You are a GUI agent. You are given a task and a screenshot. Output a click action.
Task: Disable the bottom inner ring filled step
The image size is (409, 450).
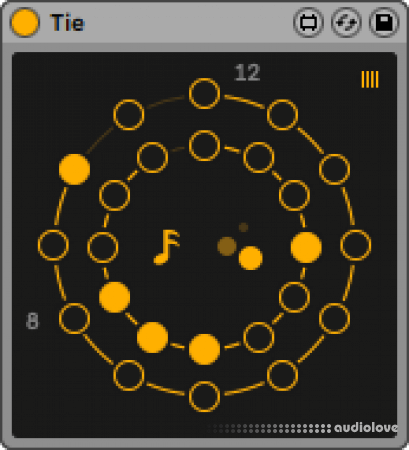204,349
